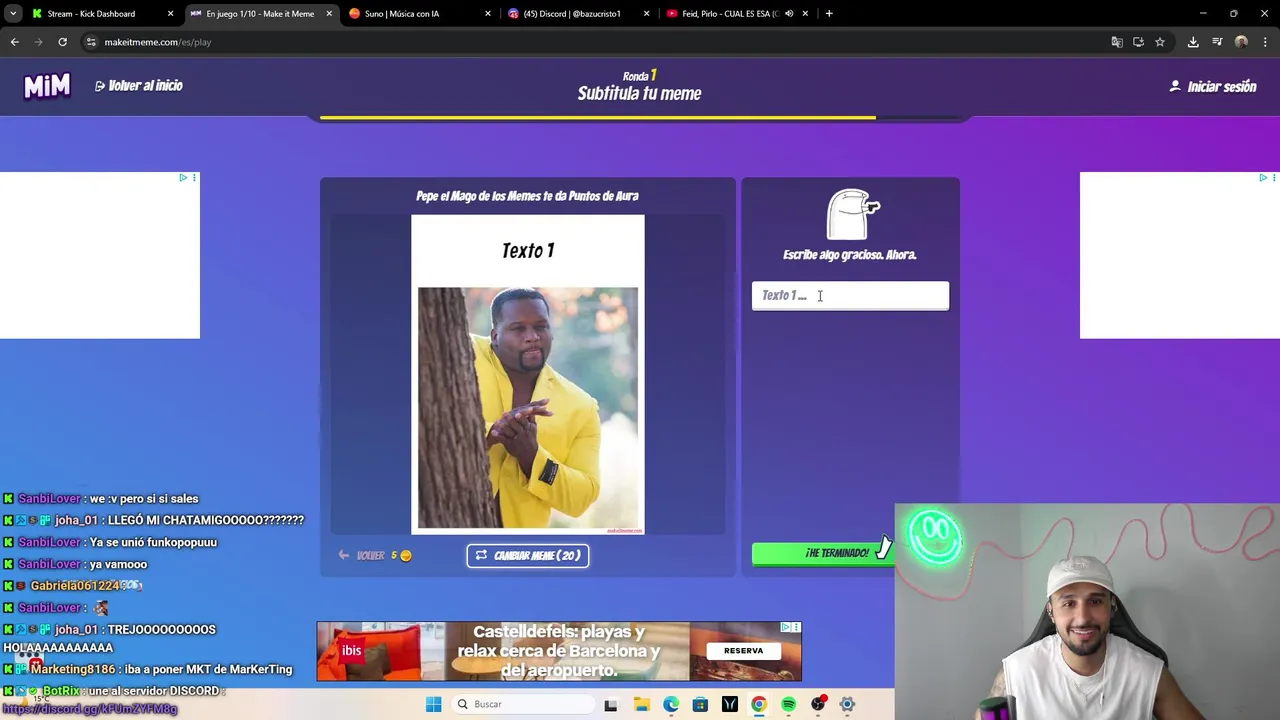Click the install app icon in address bar

1138,42
